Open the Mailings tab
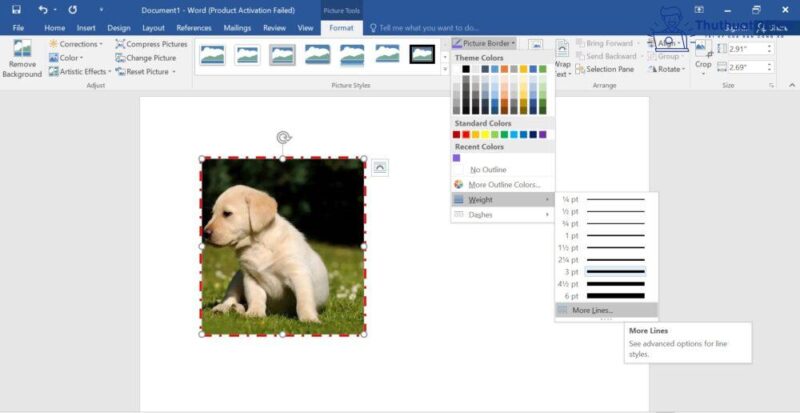 pyautogui.click(x=237, y=28)
